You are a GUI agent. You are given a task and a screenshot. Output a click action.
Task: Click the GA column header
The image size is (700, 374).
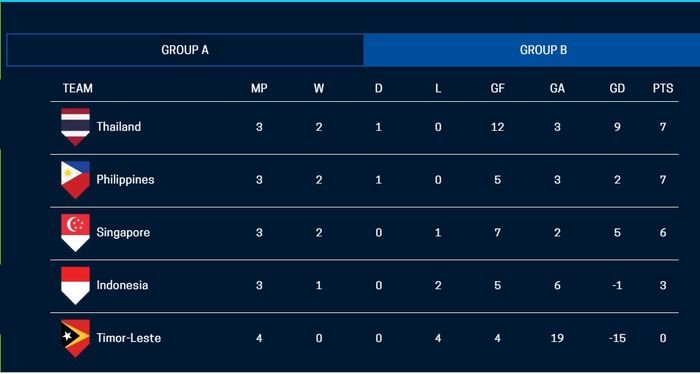557,88
